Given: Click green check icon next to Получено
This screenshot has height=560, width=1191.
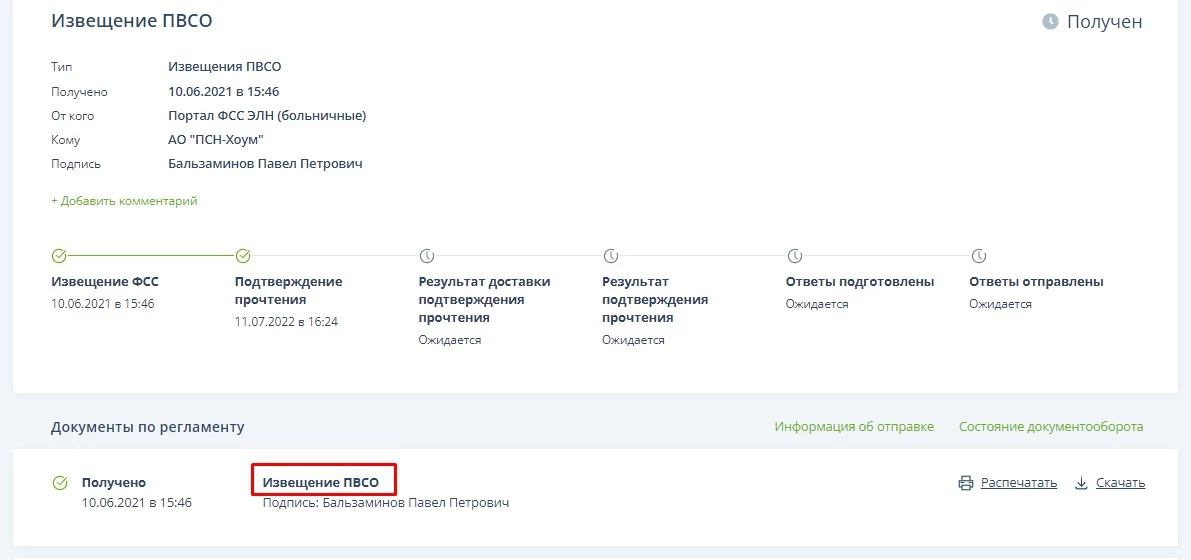Looking at the screenshot, I should (60, 483).
